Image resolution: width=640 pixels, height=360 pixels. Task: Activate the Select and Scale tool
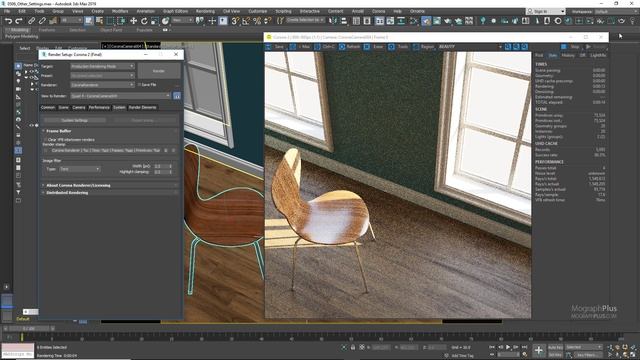tap(154, 21)
